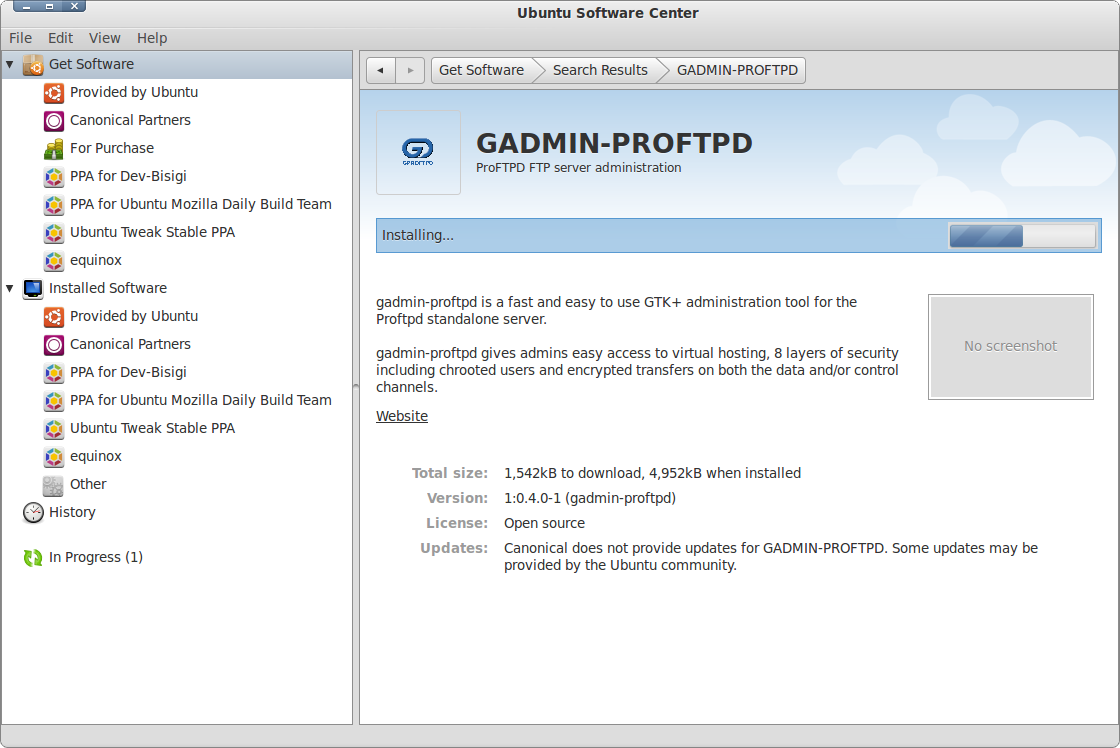Click Canonical Partners icon under Get Software
1120x748 pixels.
click(x=54, y=121)
